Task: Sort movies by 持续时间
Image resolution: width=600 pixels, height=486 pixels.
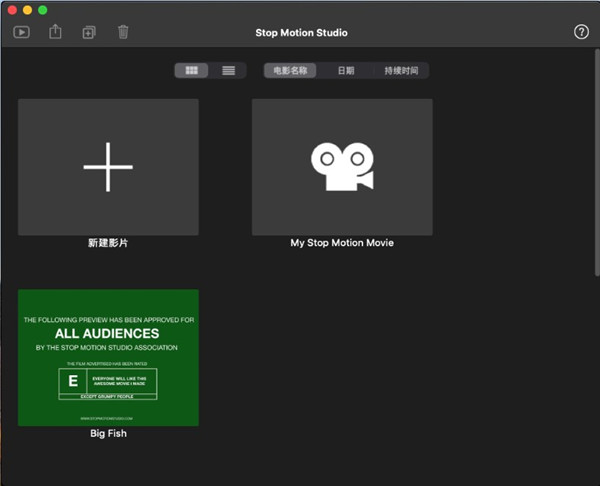Action: [x=400, y=71]
